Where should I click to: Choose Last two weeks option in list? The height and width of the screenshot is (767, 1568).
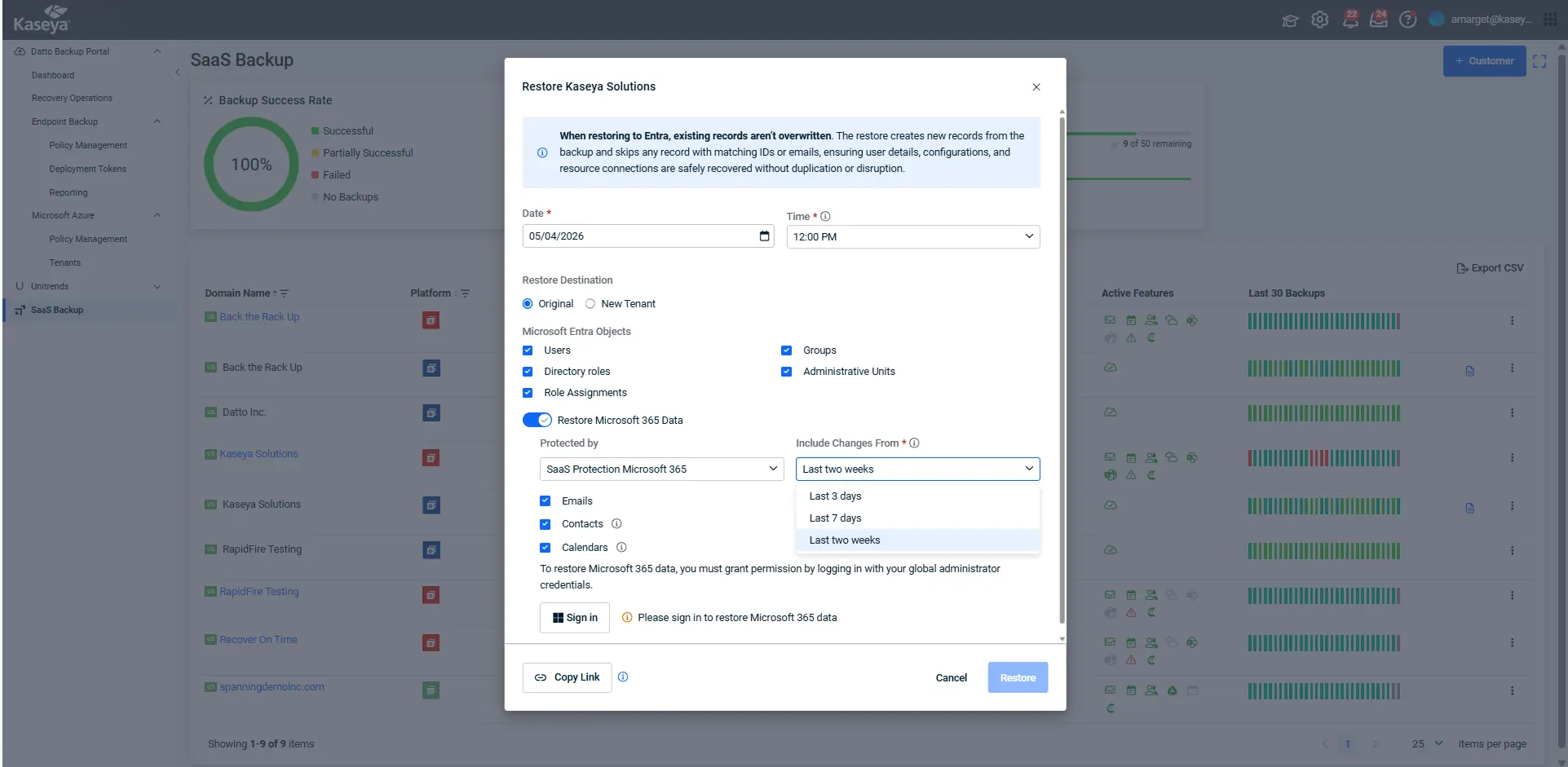click(x=918, y=540)
